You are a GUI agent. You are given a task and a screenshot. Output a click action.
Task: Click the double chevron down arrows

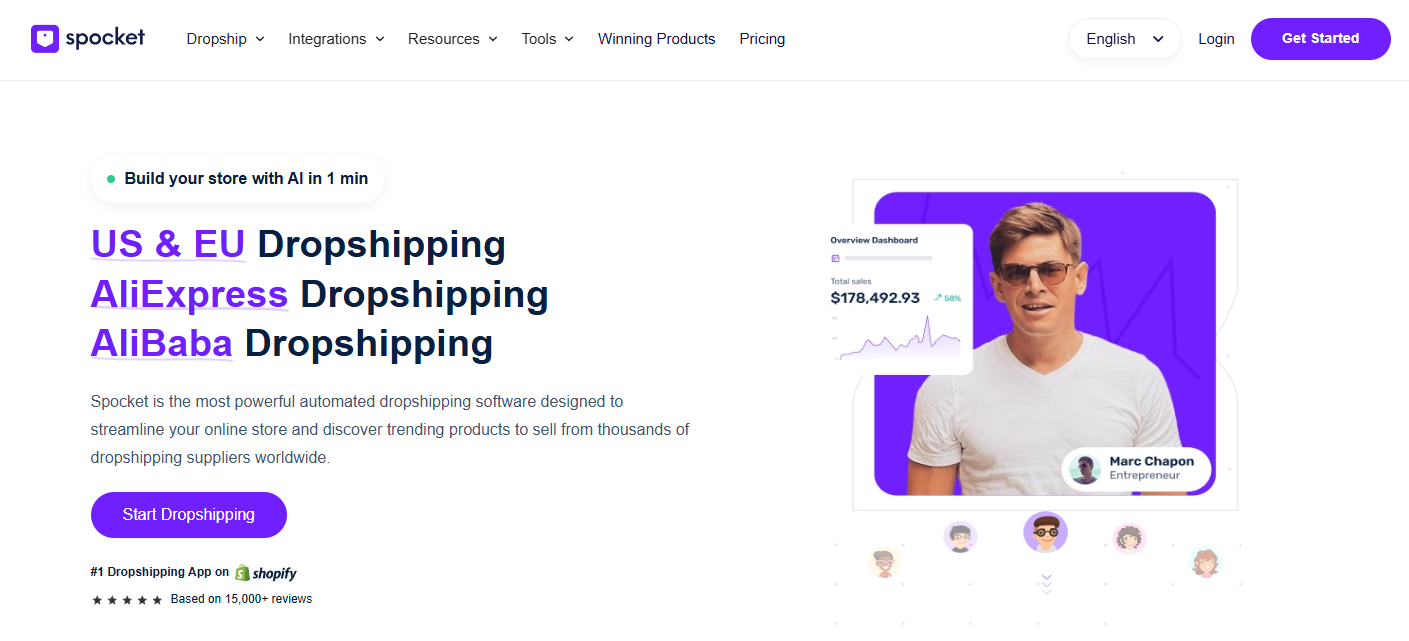(1046, 584)
